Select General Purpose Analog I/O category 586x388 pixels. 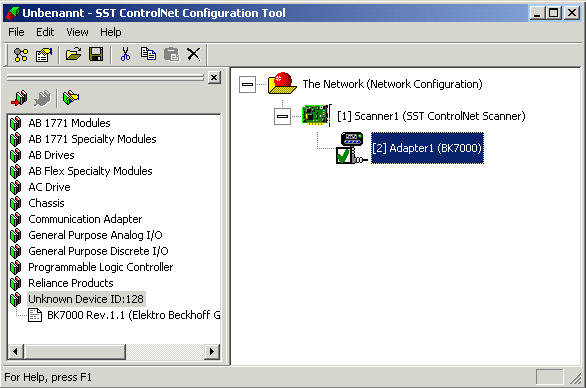95,235
